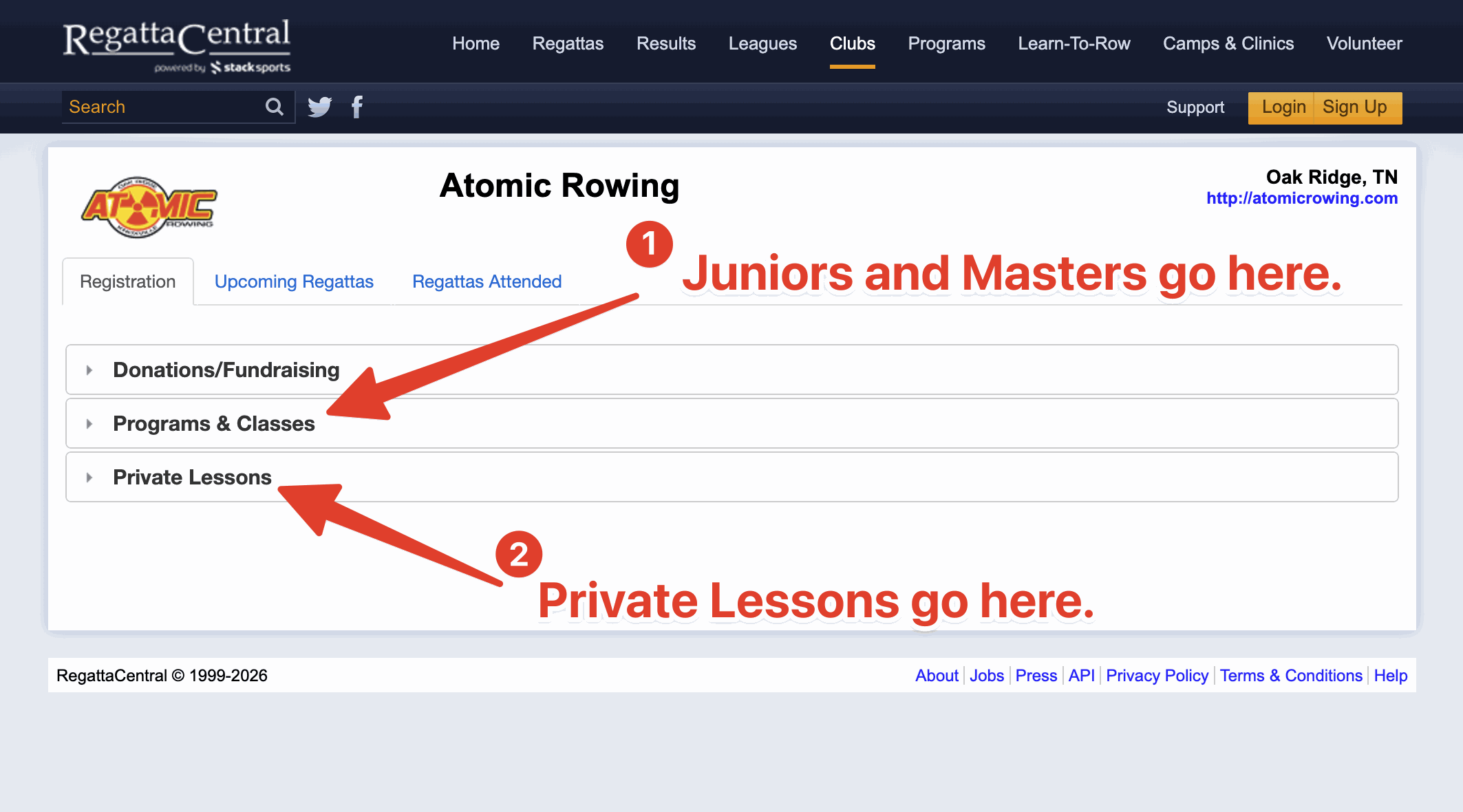Screen dimensions: 1463x812
Task: Open the Facebook icon link
Action: click(356, 107)
